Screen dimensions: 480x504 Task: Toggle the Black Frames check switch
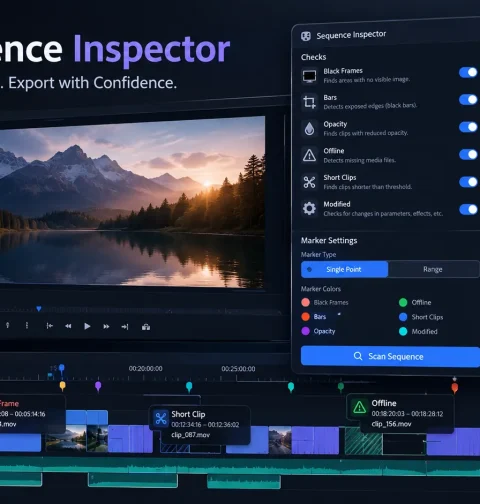[468, 72]
